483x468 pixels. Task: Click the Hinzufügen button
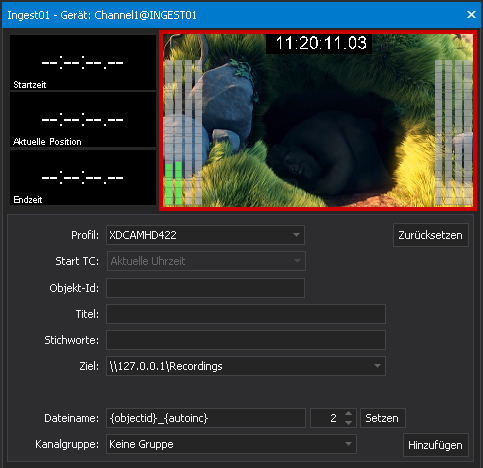pyautogui.click(x=436, y=445)
